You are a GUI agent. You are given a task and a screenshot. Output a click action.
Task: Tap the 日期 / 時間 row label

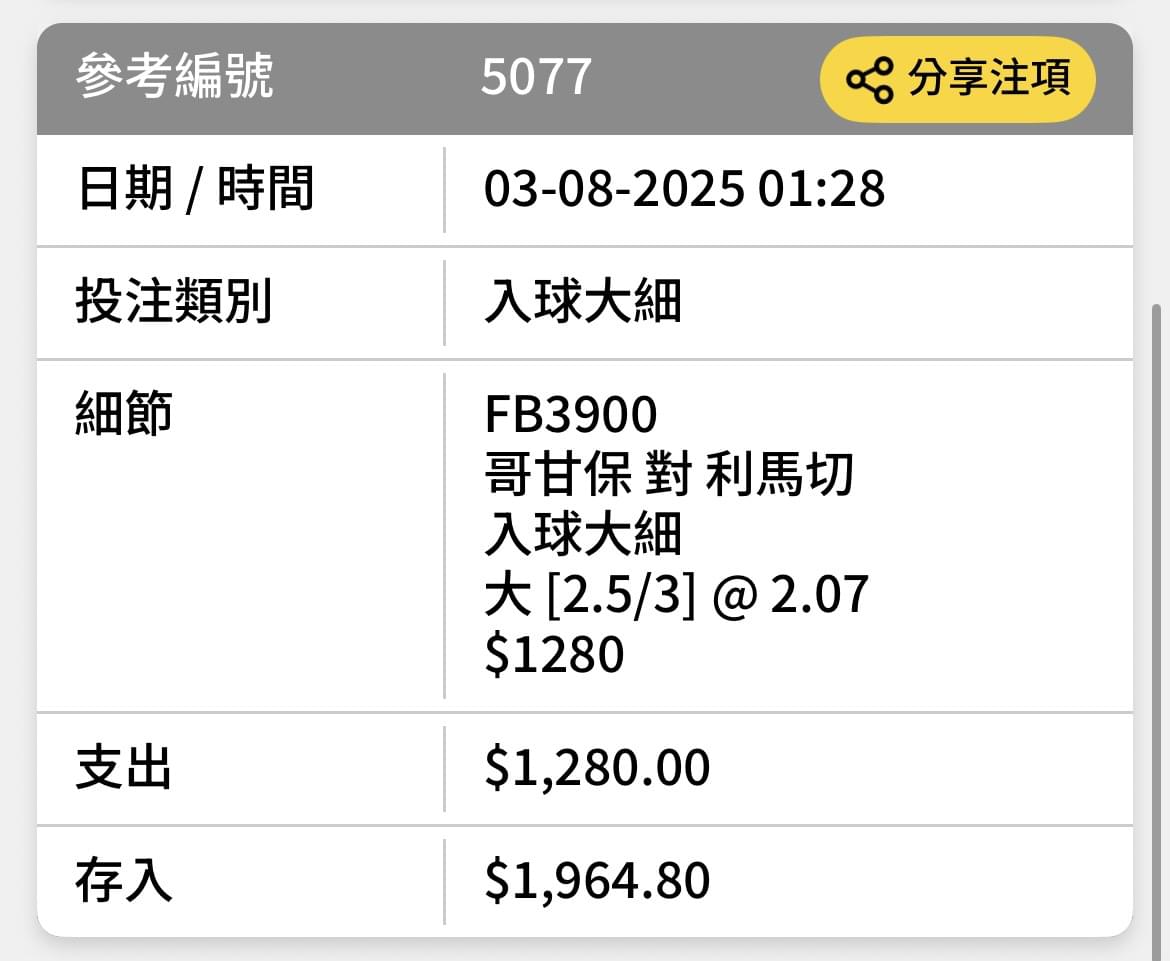click(194, 188)
